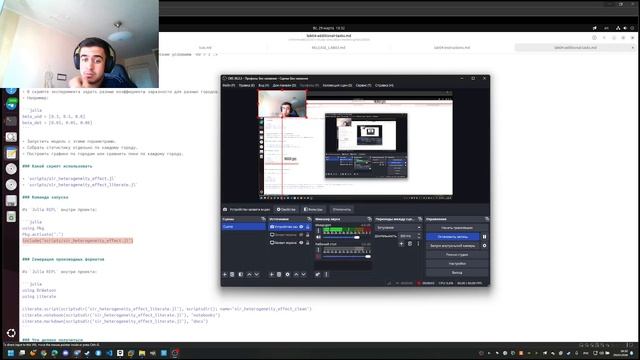This screenshot has height=360, width=640.
Task: Click Начать трансляцию to start streaming
Action: click(x=457, y=228)
